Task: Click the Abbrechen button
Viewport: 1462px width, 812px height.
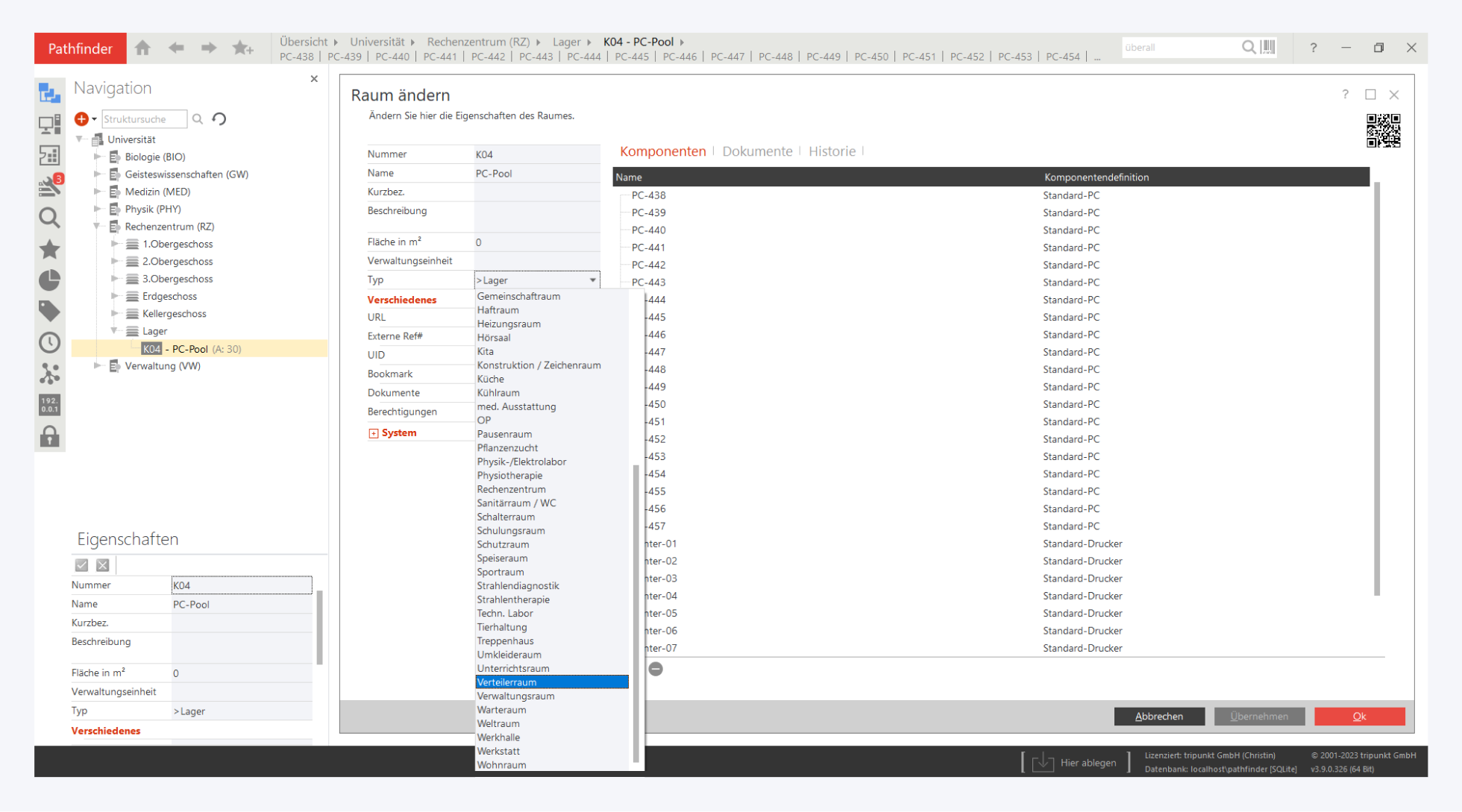Action: (1158, 717)
